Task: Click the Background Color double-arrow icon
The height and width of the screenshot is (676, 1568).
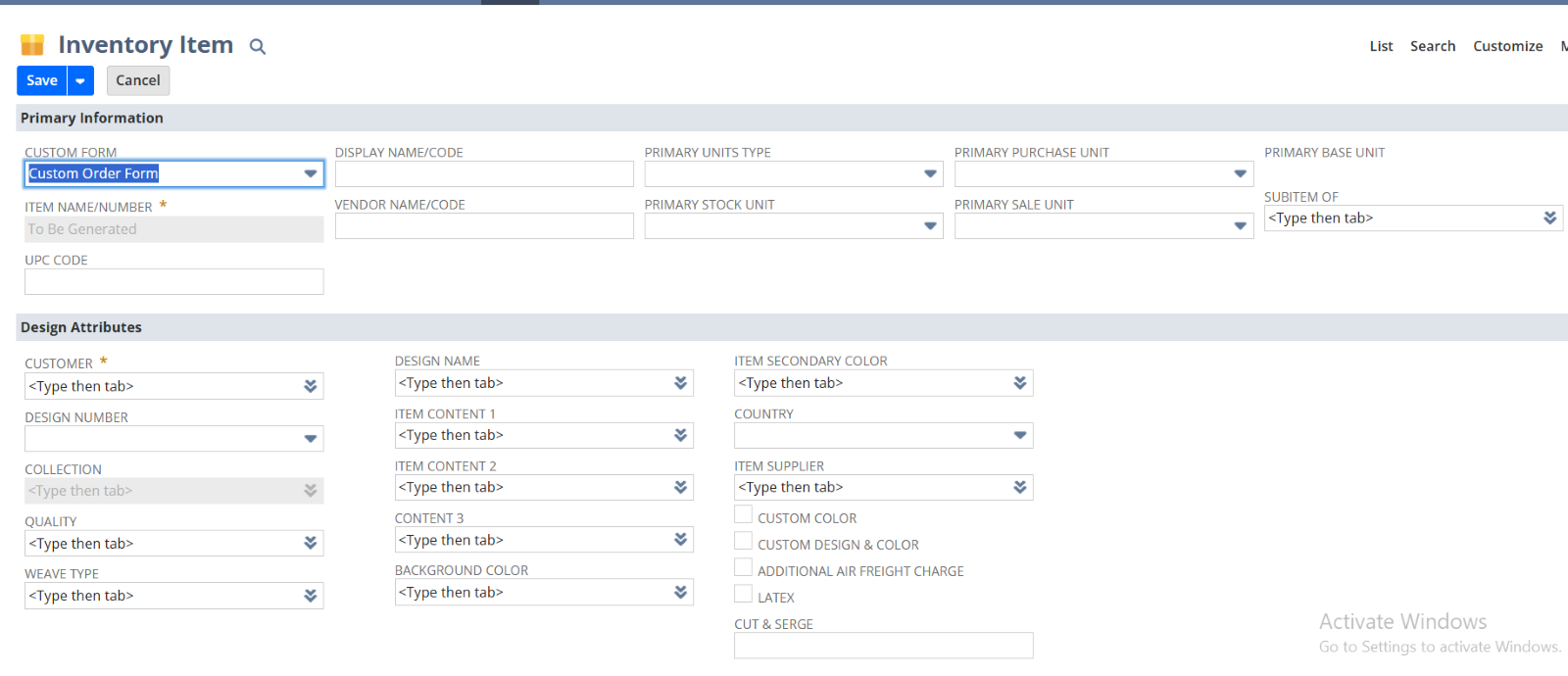Action: tap(680, 592)
